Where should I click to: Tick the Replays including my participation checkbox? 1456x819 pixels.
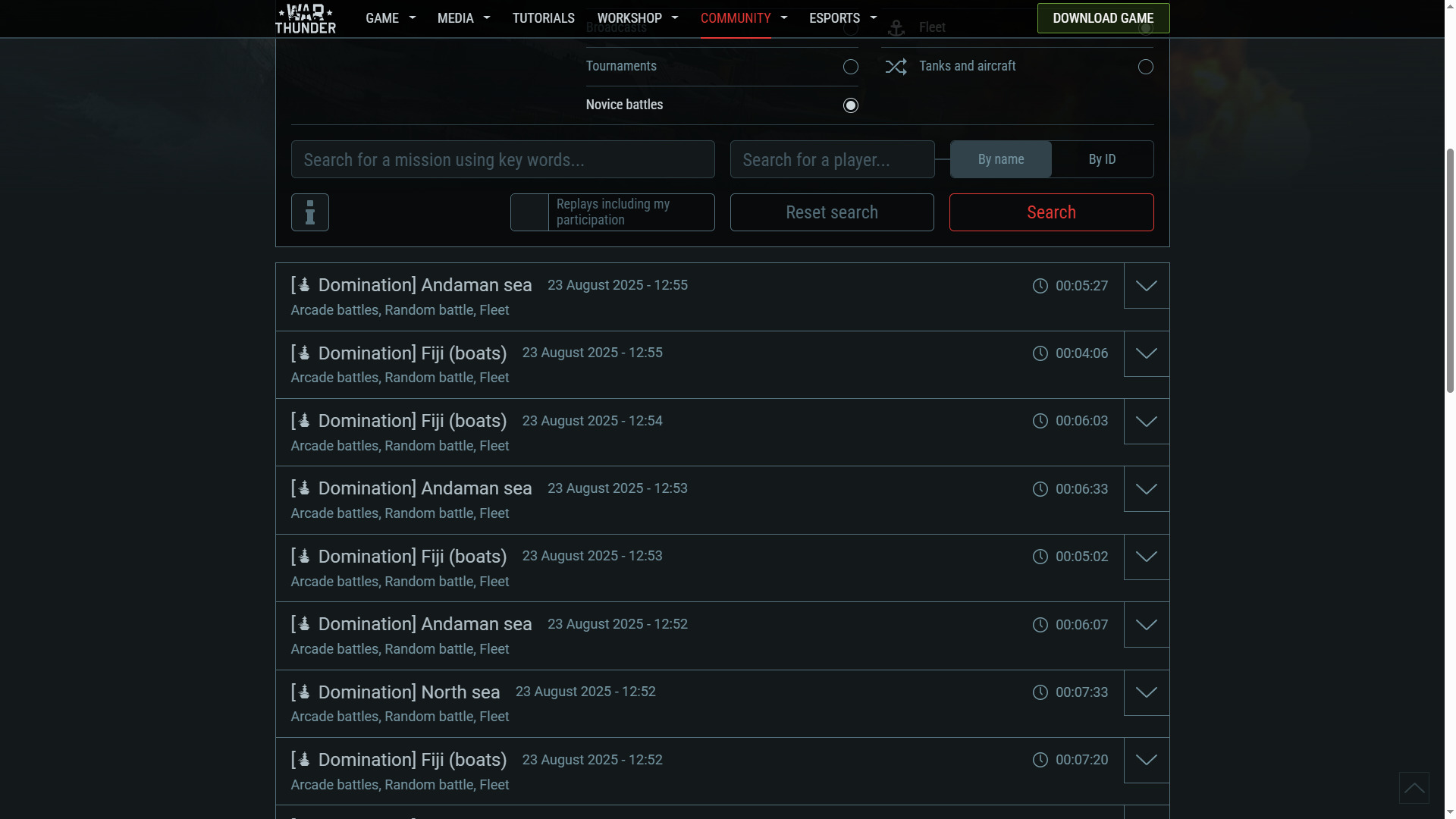[529, 212]
